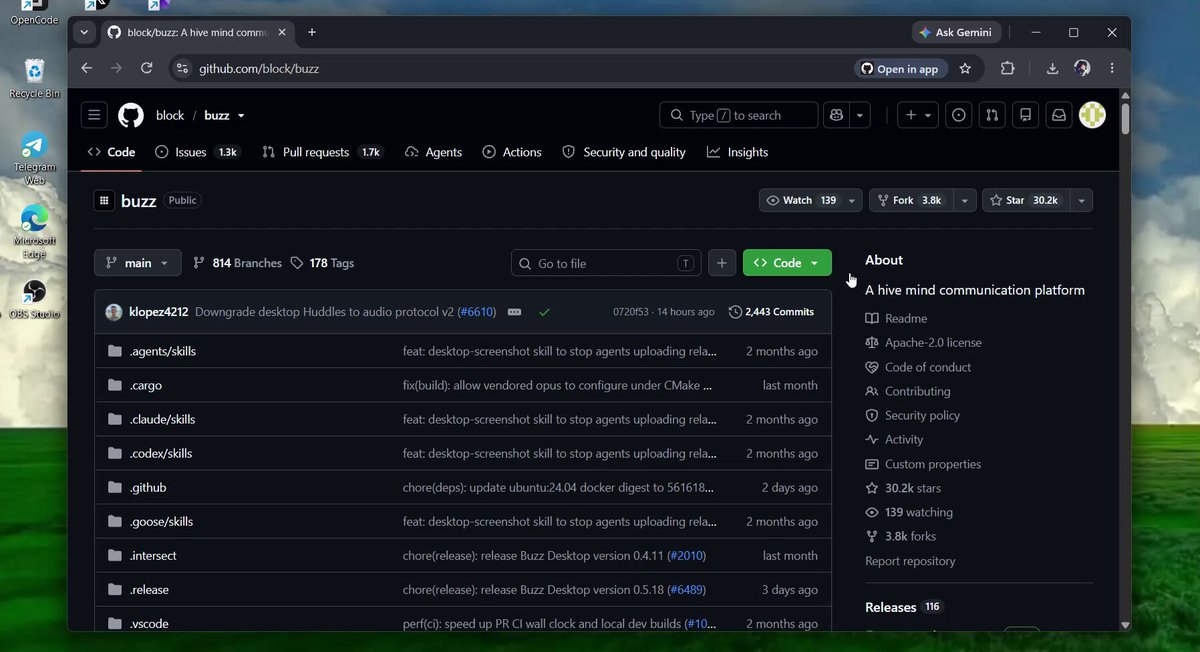Reload the page
The height and width of the screenshot is (652, 1200).
147,68
